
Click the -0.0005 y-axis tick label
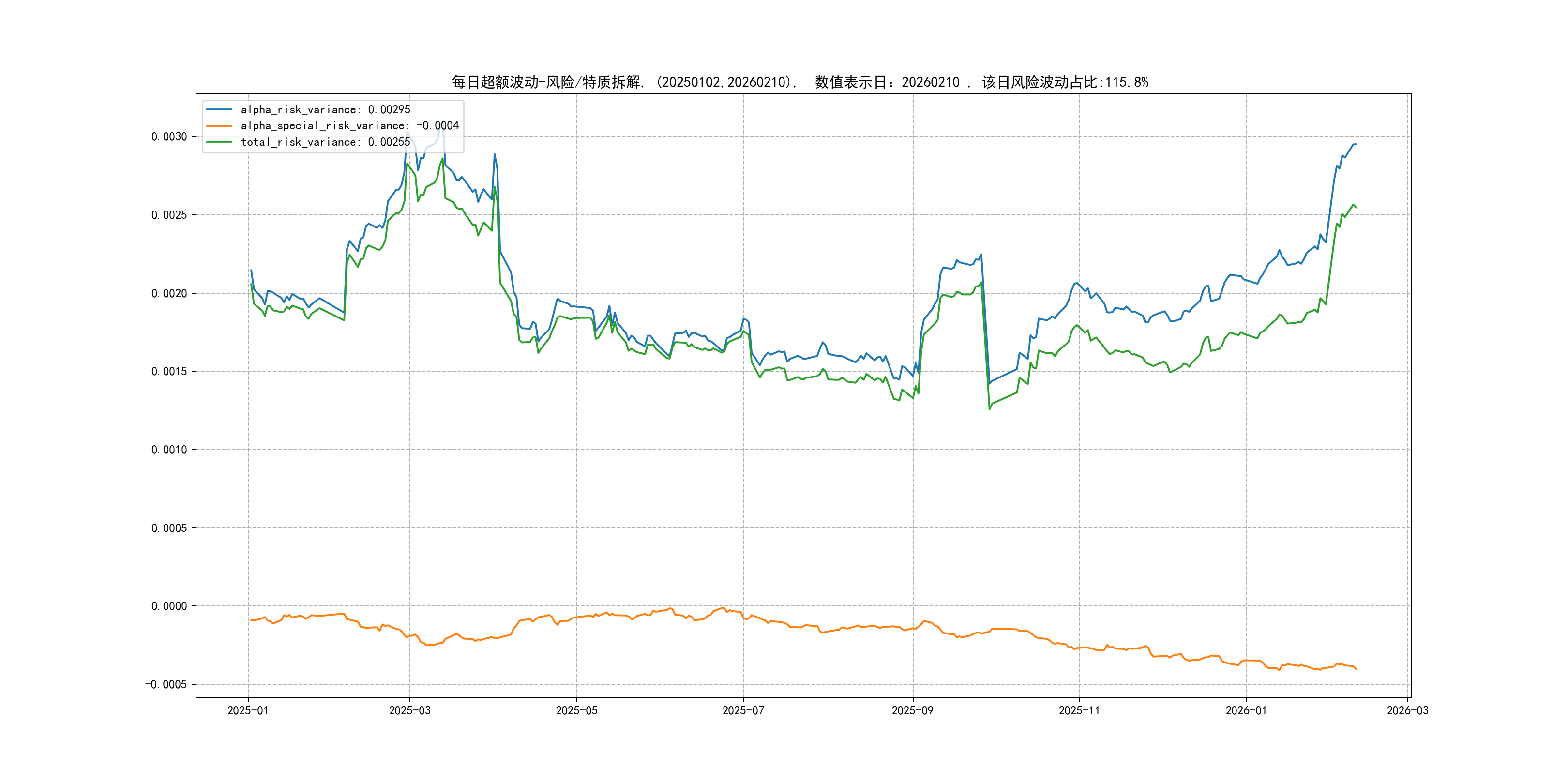[166, 684]
